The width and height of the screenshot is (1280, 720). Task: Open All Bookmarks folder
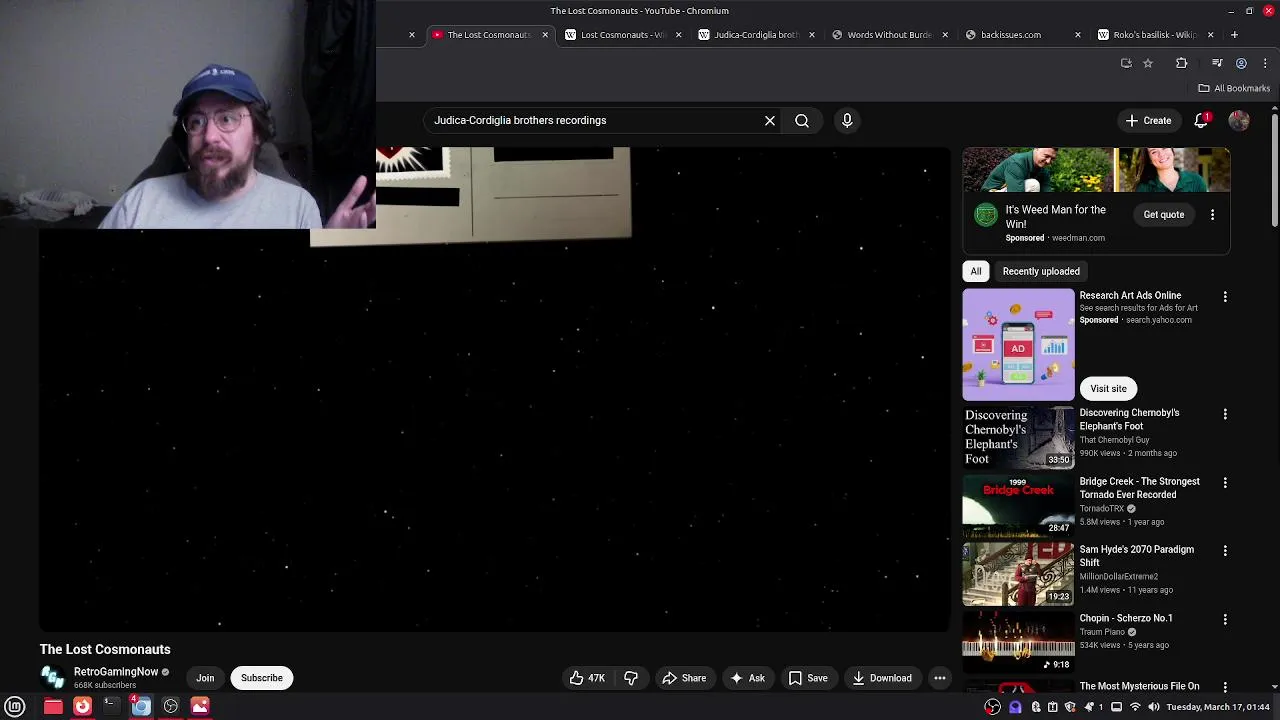click(x=1234, y=88)
